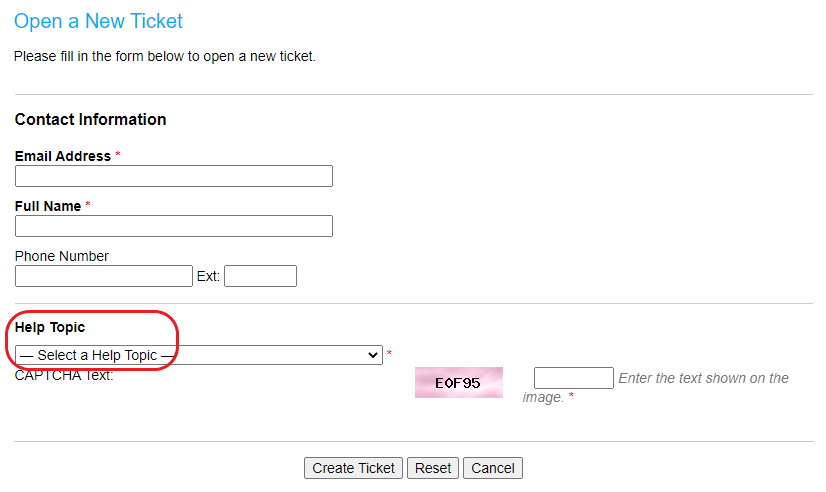This screenshot has height=492, width=826.
Task: Open the Select a Help Topic dropdown
Action: (x=199, y=355)
